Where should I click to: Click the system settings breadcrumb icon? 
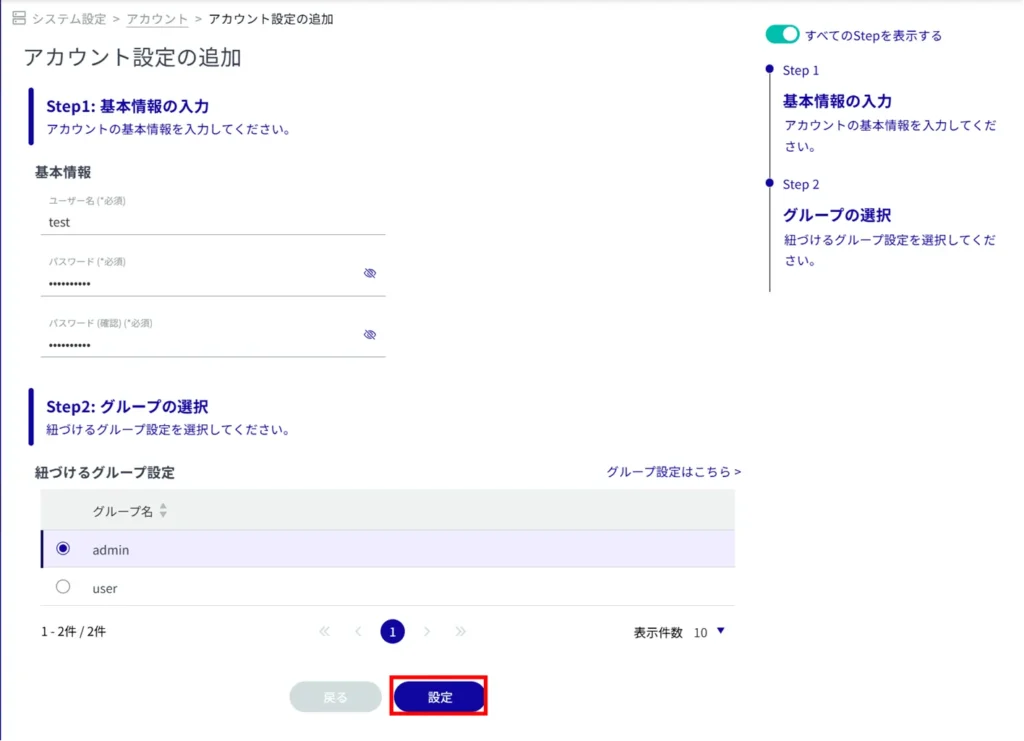click(x=18, y=19)
